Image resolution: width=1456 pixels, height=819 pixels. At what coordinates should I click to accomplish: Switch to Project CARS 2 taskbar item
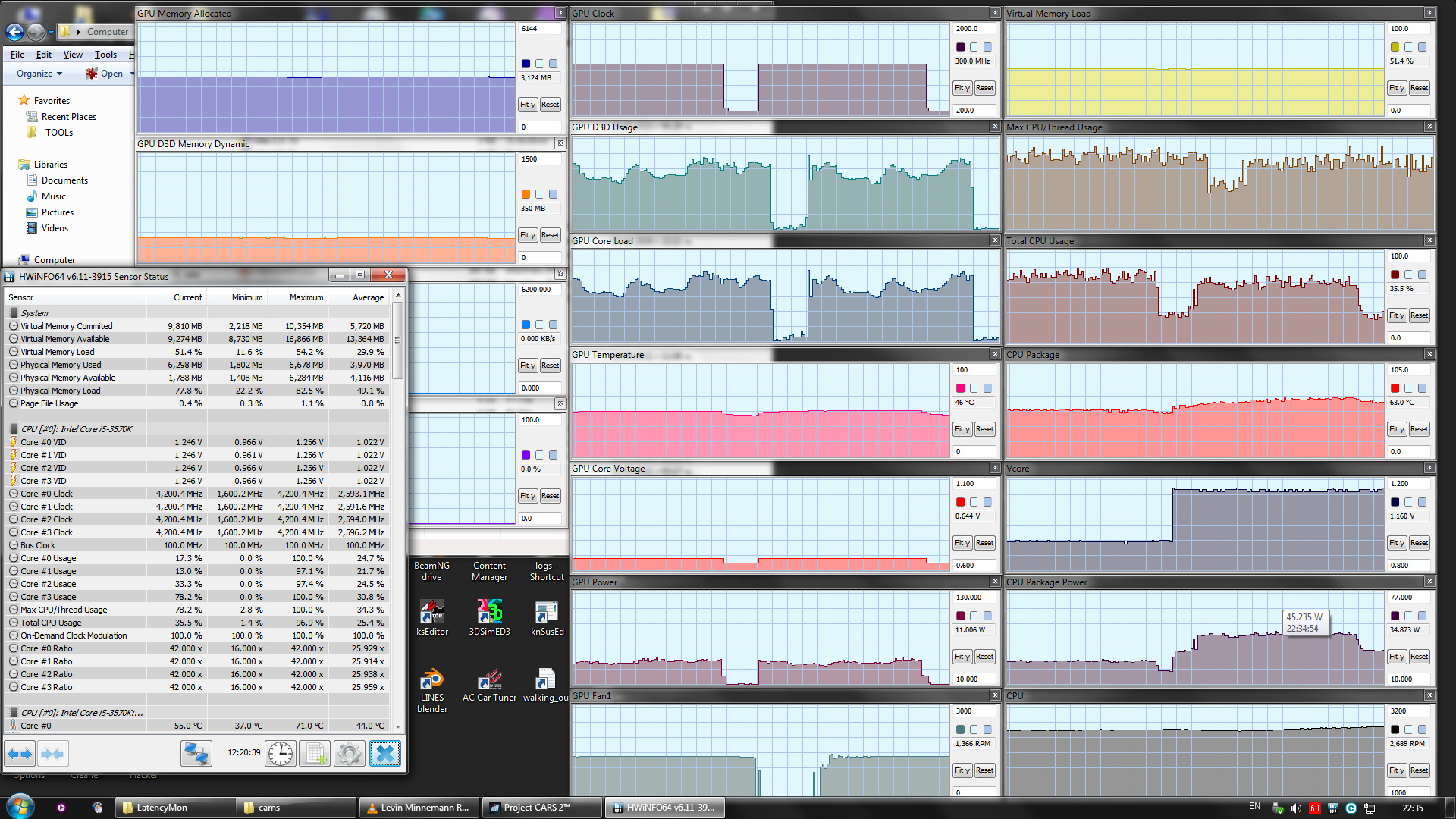coord(542,808)
